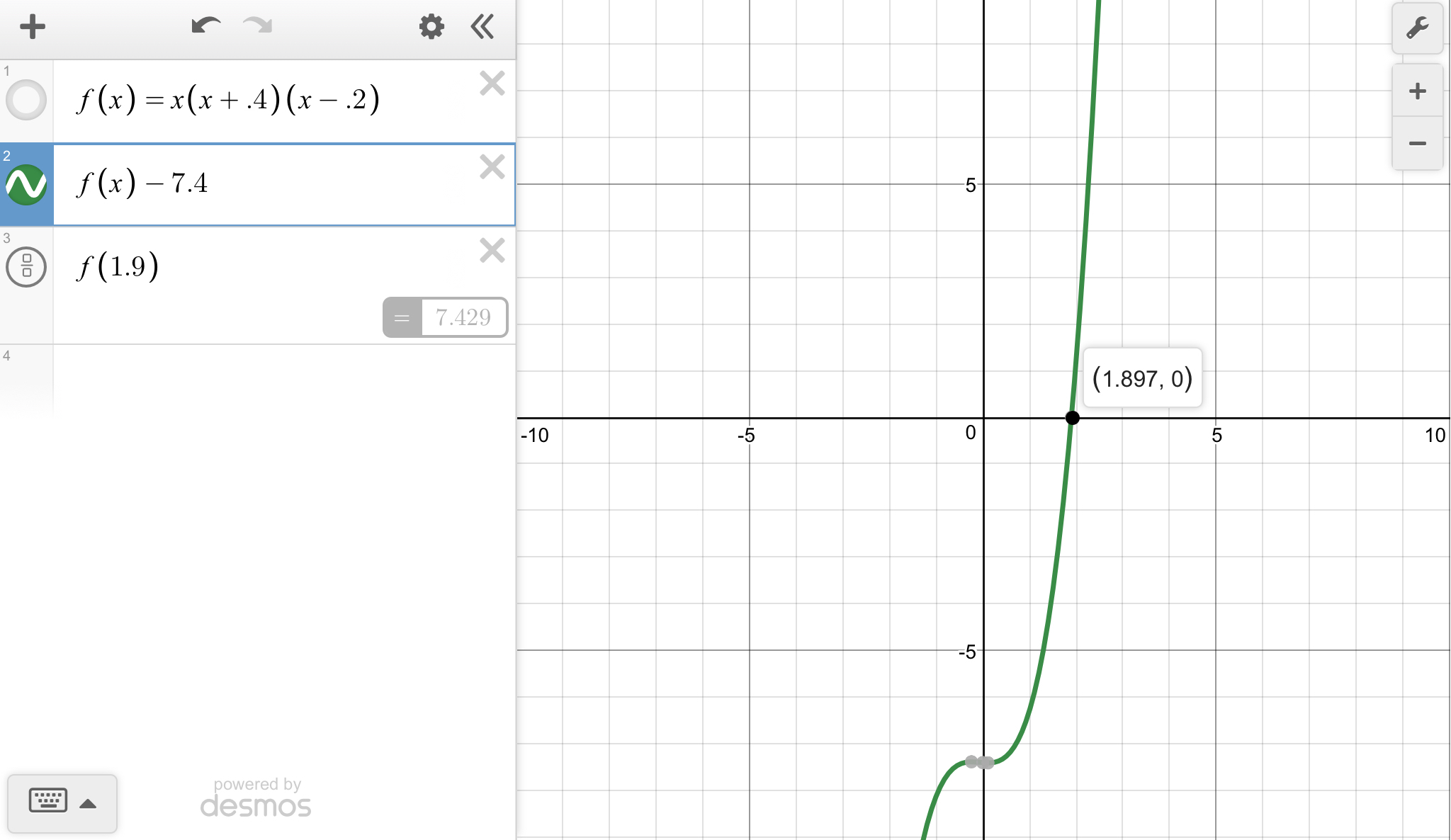Delete expression f(x)=x(x+.4)(x−.2)
The width and height of the screenshot is (1451, 840).
click(x=492, y=84)
